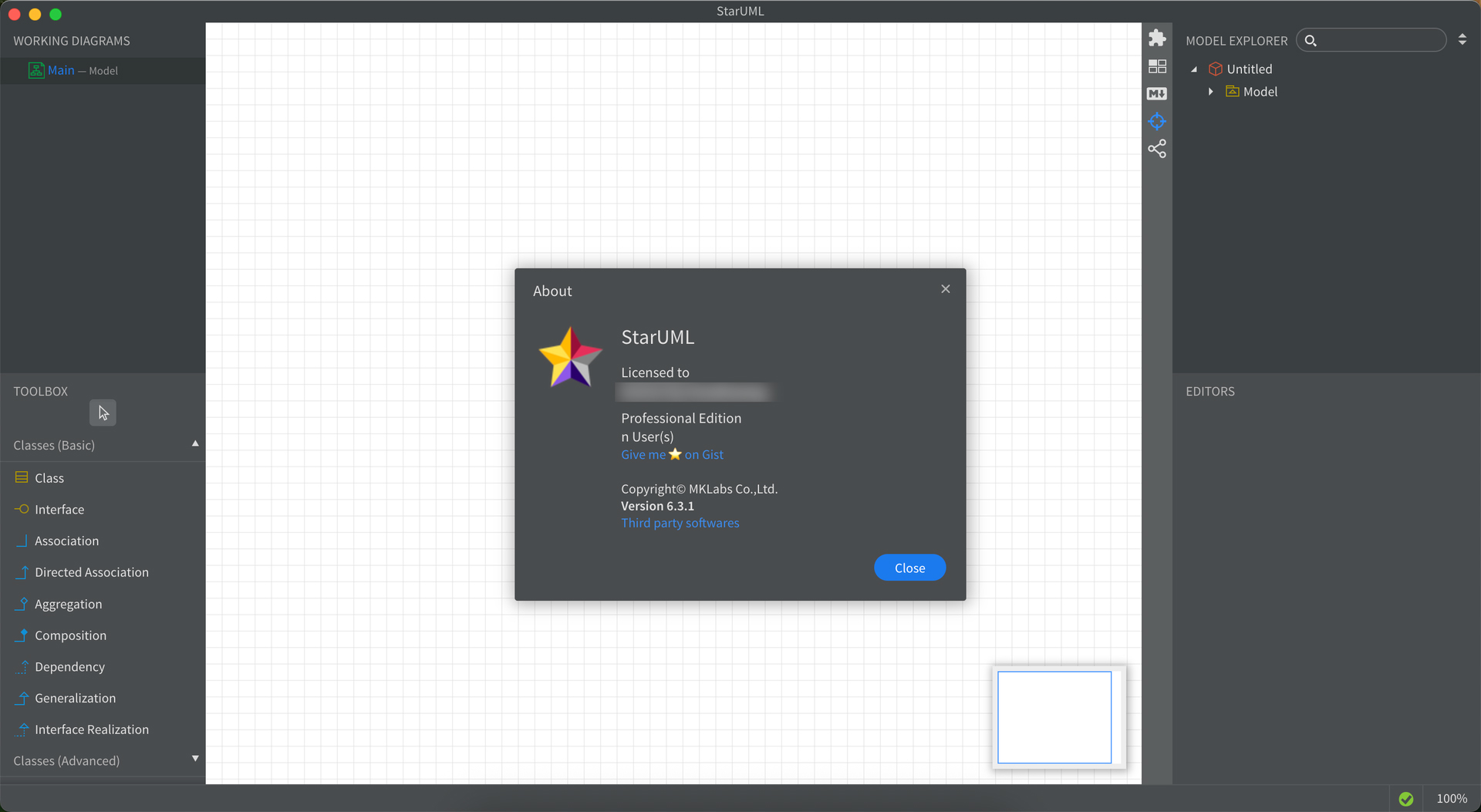
Task: Select the Interface tool
Action: [x=59, y=509]
